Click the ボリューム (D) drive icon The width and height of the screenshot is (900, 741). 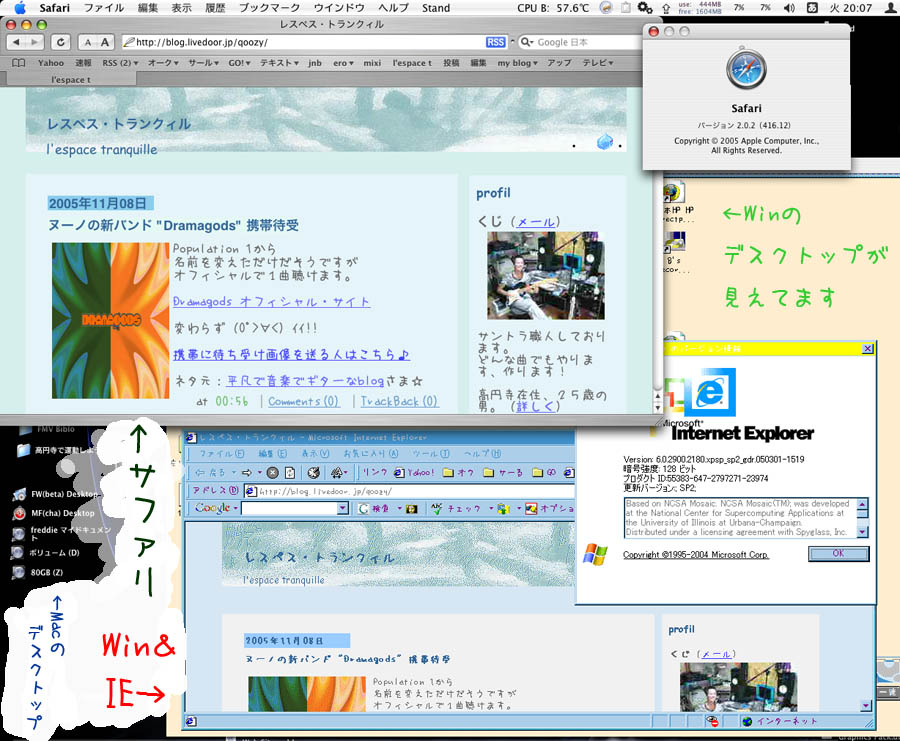[x=18, y=553]
